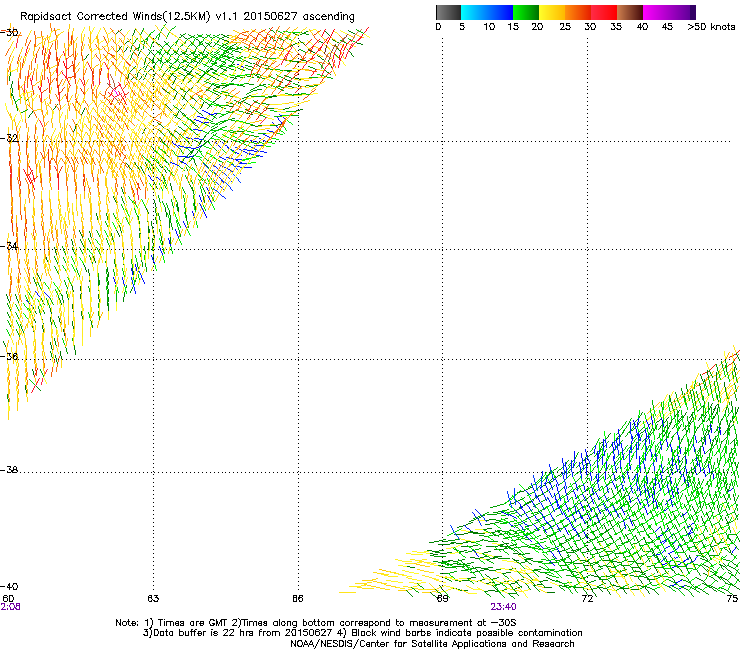Select the orange 25–30 knots legend segment

[578, 12]
